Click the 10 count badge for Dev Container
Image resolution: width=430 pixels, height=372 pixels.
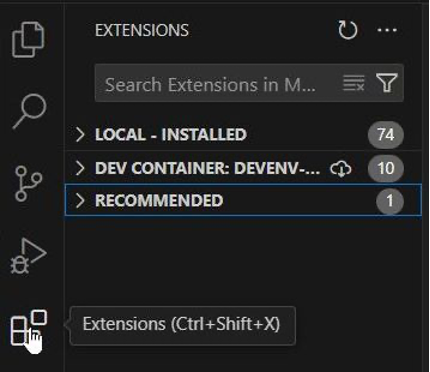click(x=386, y=168)
